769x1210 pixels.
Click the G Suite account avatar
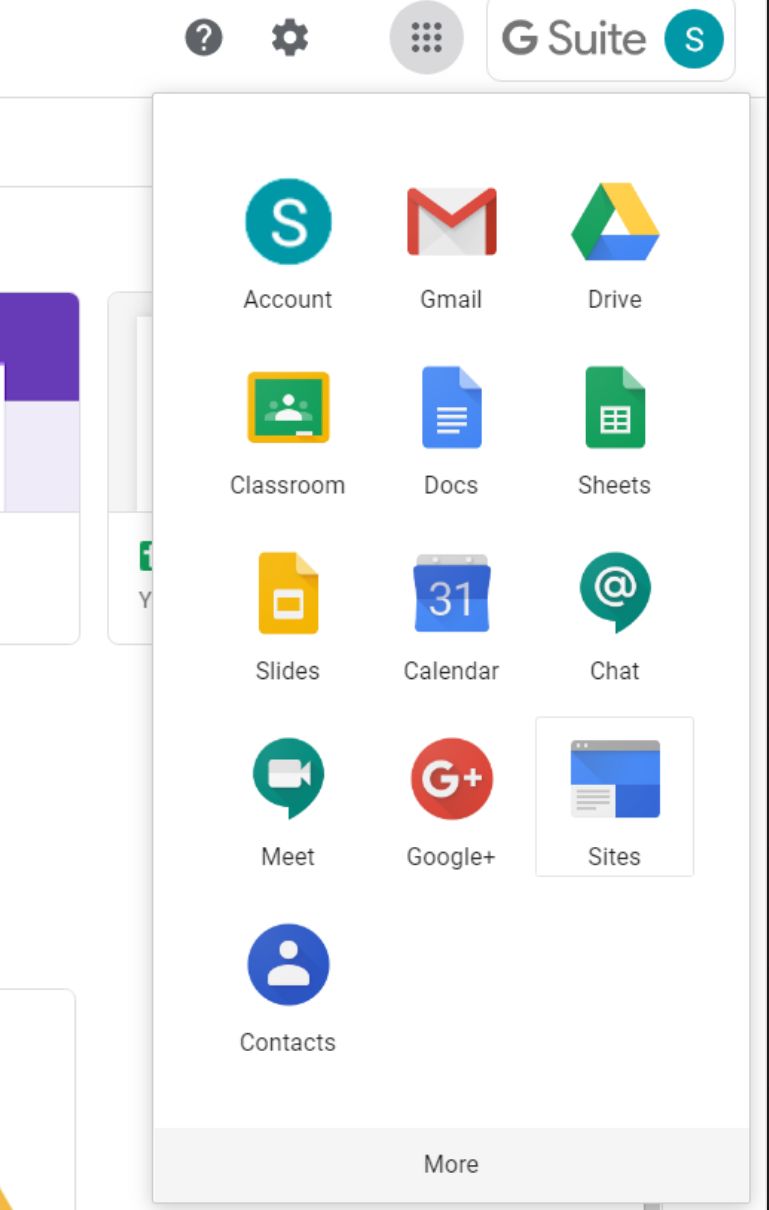(x=694, y=38)
